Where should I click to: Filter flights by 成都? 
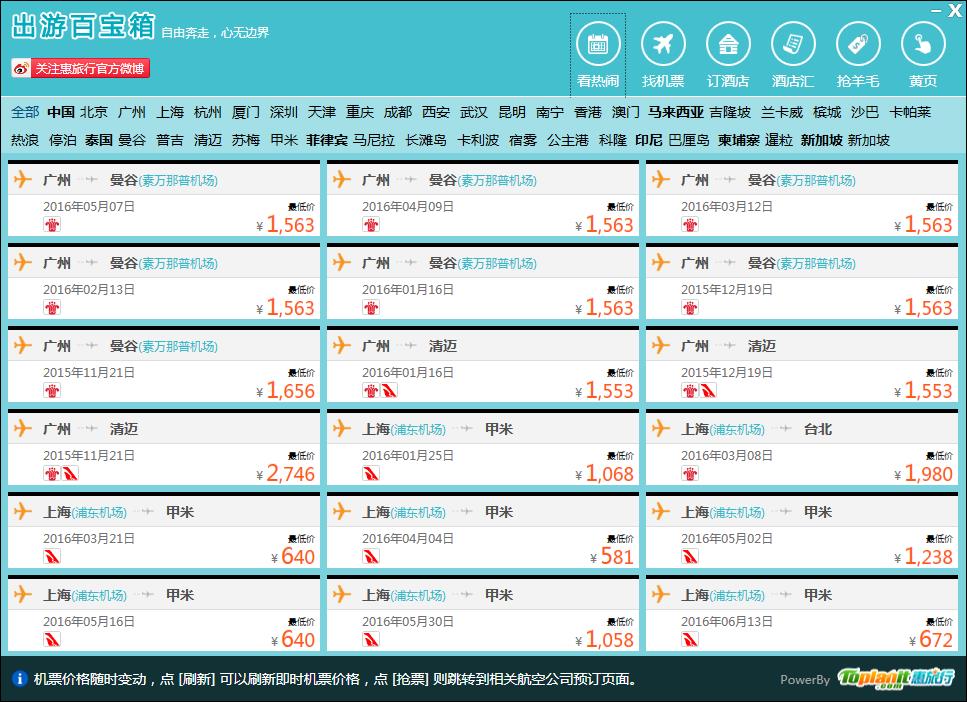click(398, 112)
